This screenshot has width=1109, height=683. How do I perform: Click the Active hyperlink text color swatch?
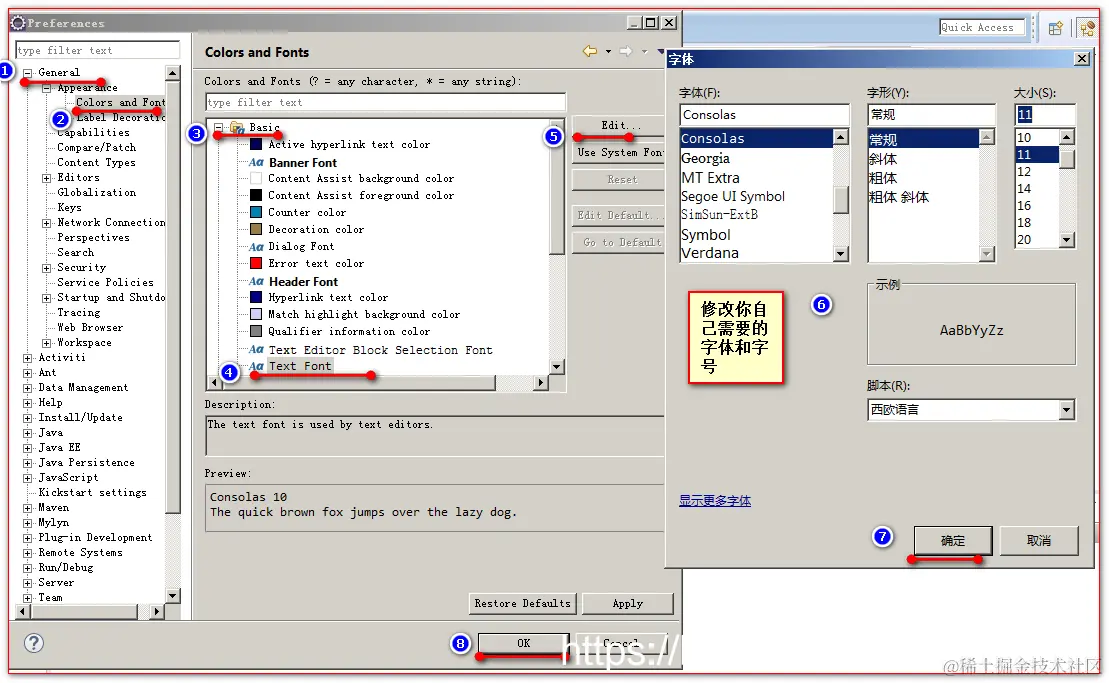pyautogui.click(x=256, y=144)
